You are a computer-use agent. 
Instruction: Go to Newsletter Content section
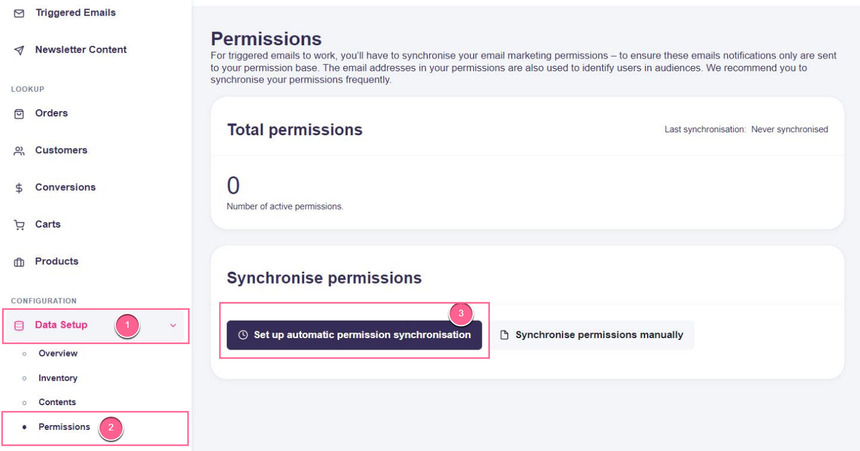80,50
